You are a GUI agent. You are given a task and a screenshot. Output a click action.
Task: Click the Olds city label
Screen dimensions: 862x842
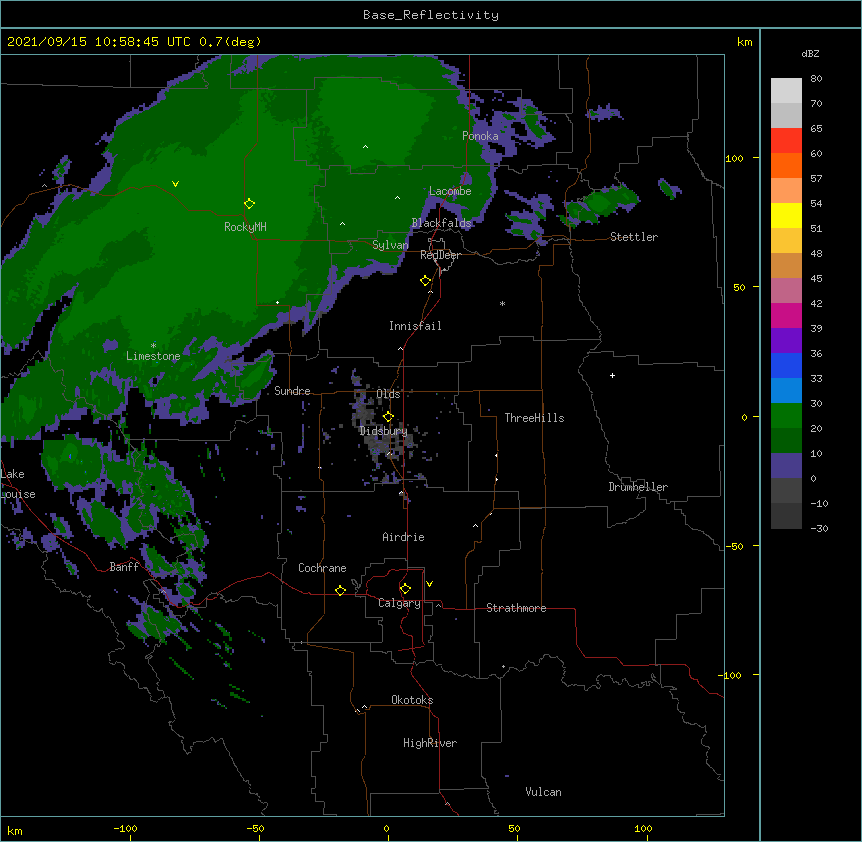tap(388, 394)
